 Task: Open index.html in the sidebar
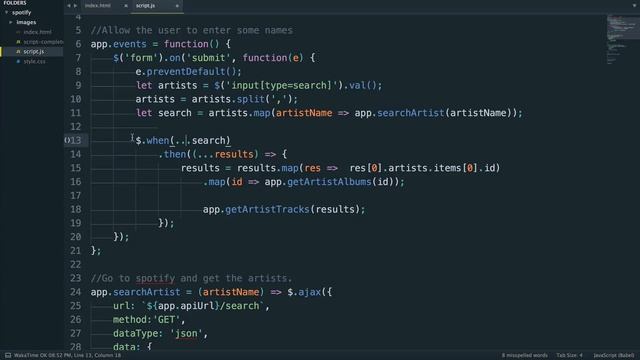(x=37, y=32)
